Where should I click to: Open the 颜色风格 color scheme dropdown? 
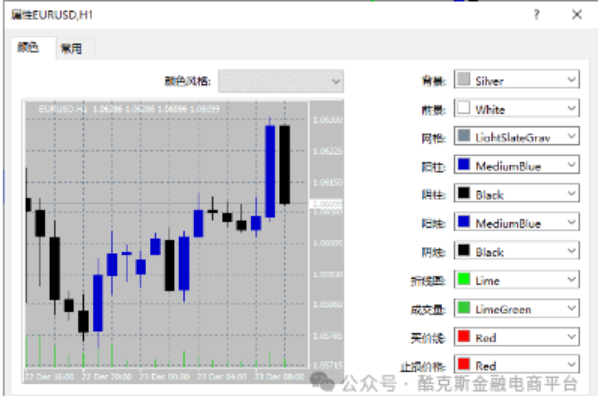281,81
